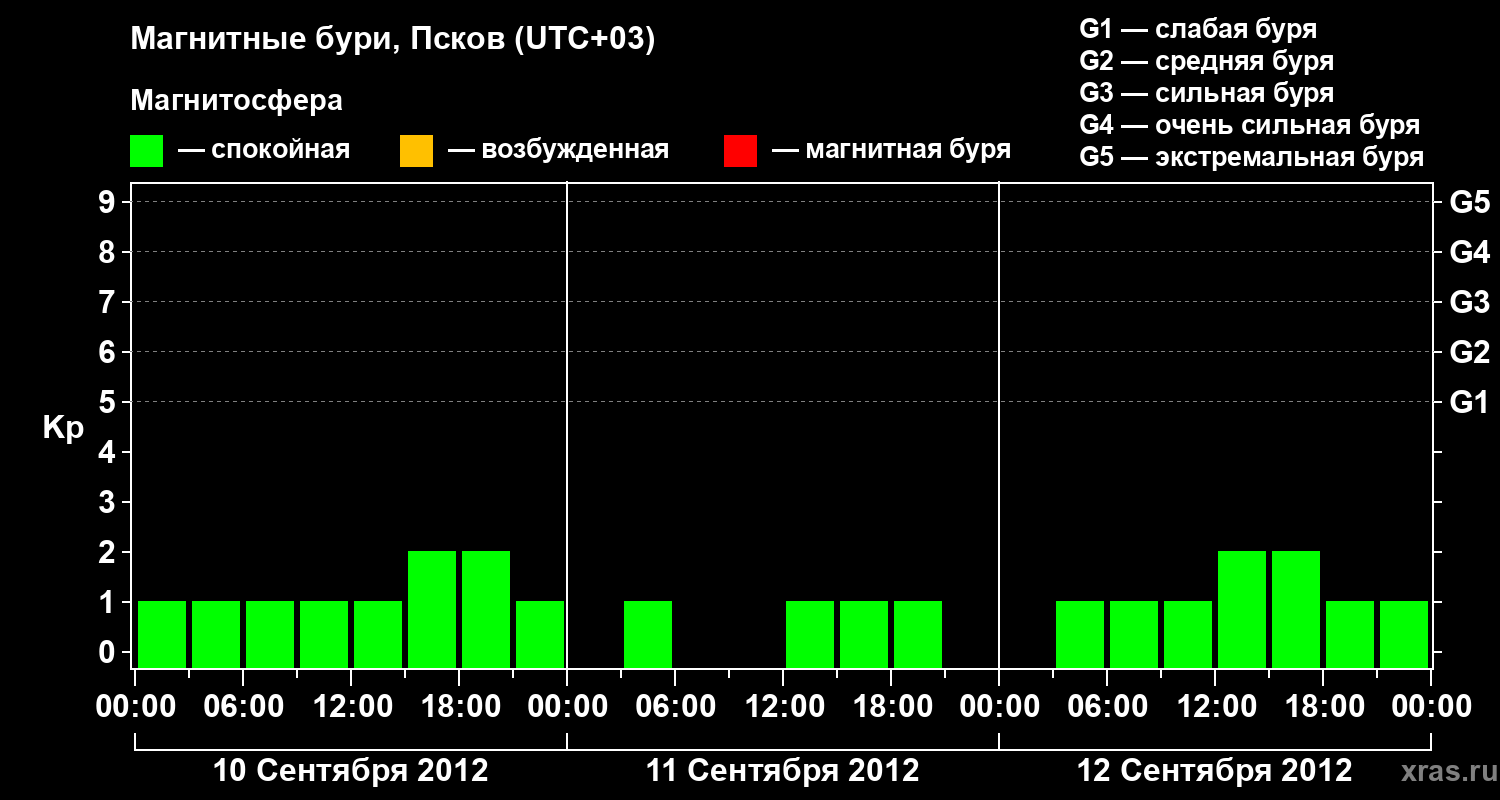Viewport: 1500px width, 800px height.
Task: Click the G1 storm-level tick label beside Kp 5
Action: [x=1469, y=402]
